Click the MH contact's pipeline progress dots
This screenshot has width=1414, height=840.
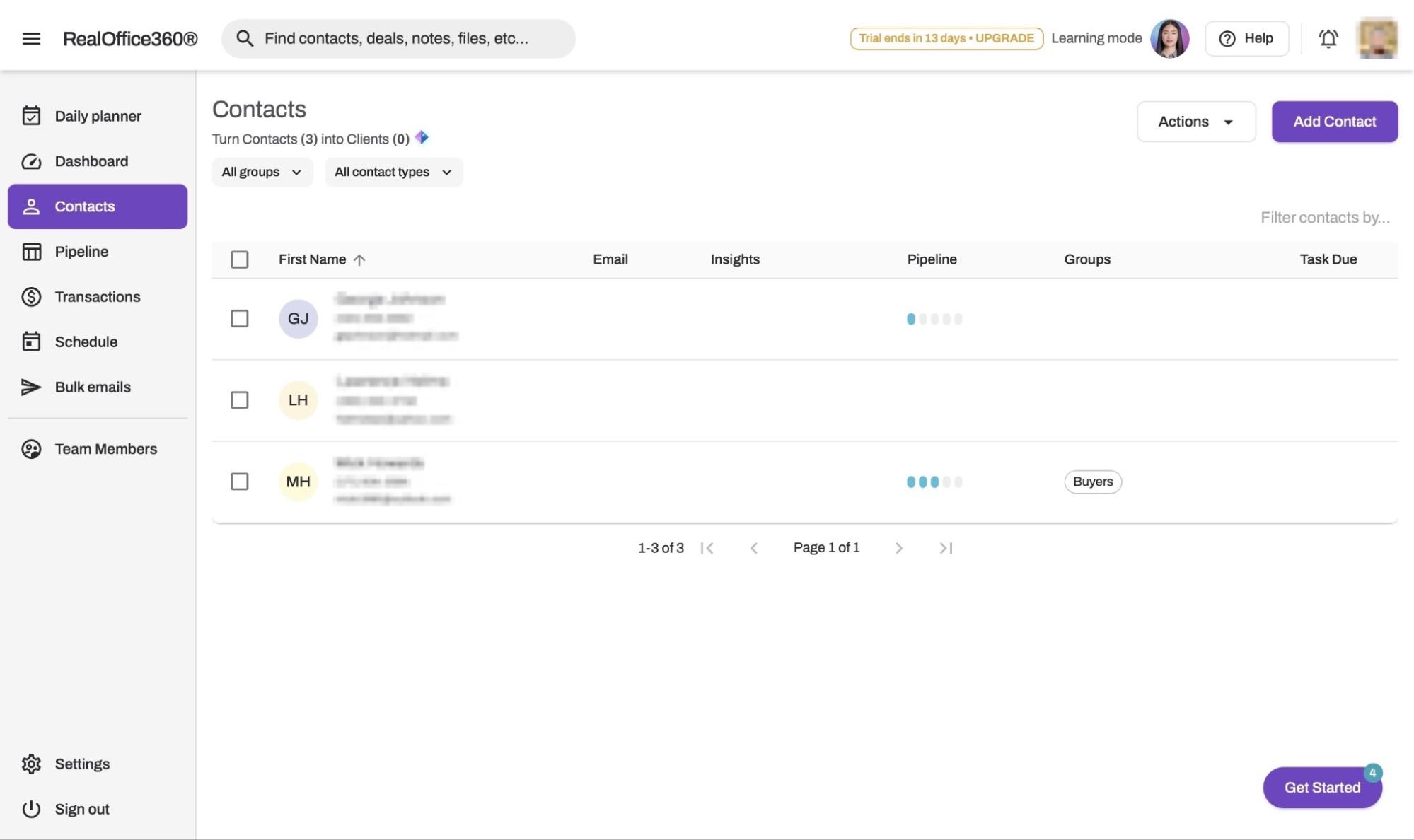click(x=934, y=482)
